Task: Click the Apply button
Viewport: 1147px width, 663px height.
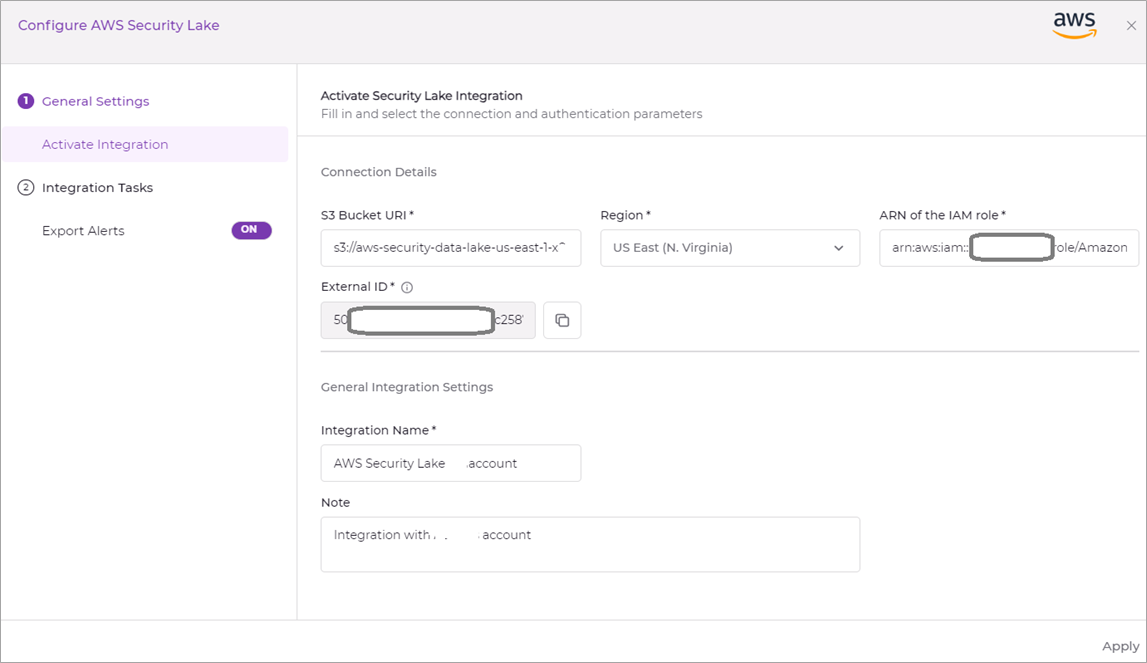Action: click(1120, 646)
